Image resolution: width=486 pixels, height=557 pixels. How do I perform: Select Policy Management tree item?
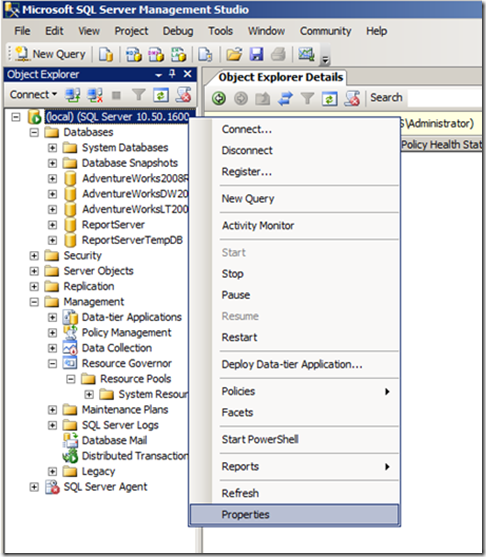coord(126,333)
